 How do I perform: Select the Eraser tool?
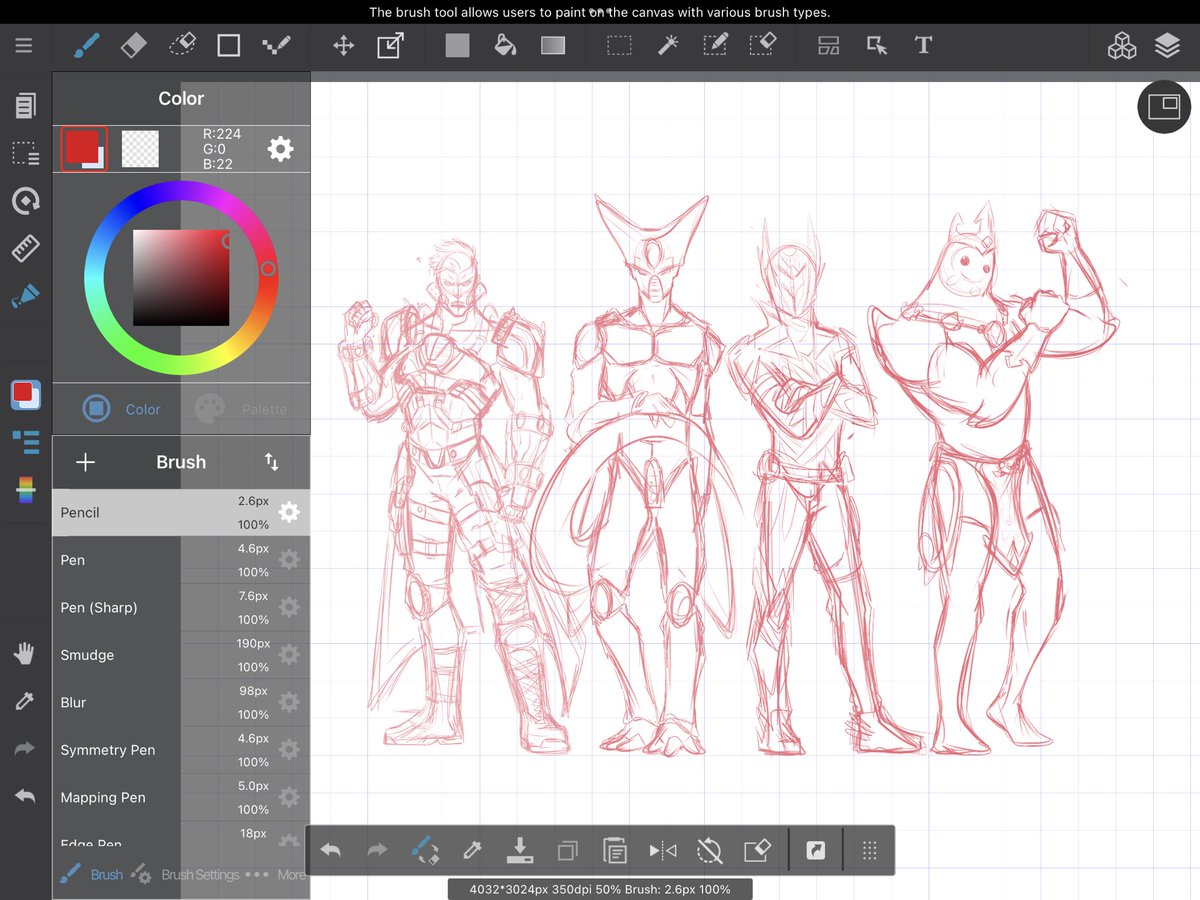[133, 46]
